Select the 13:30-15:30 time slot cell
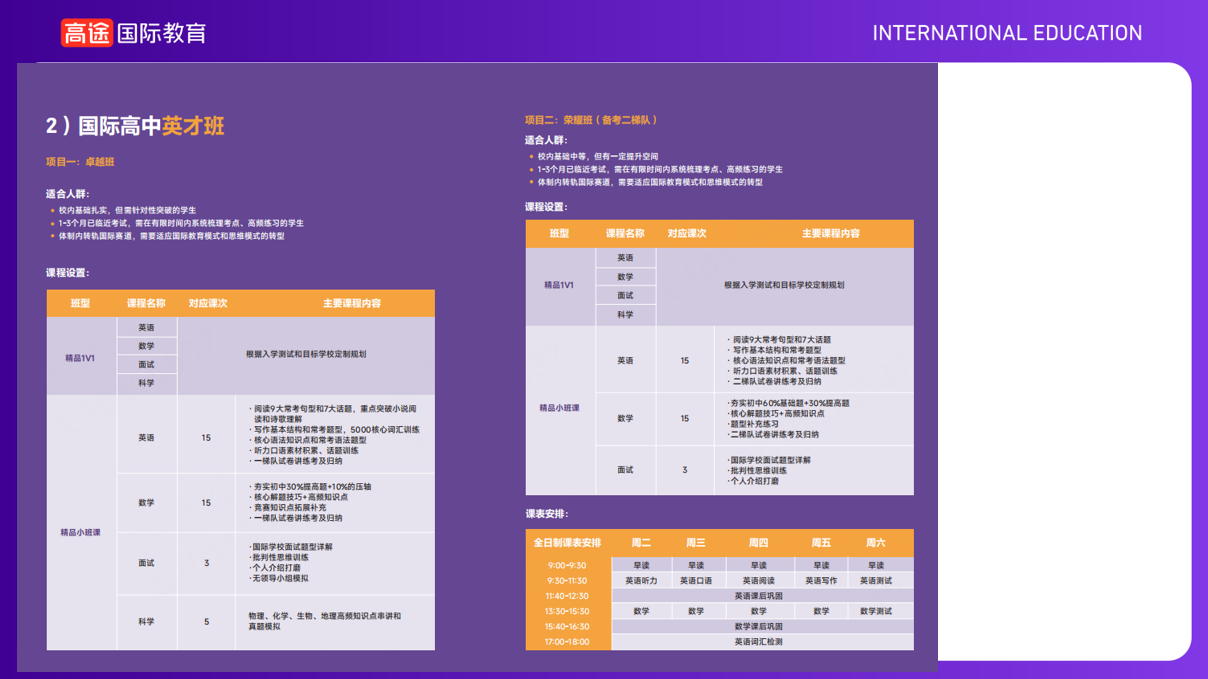 pyautogui.click(x=567, y=611)
